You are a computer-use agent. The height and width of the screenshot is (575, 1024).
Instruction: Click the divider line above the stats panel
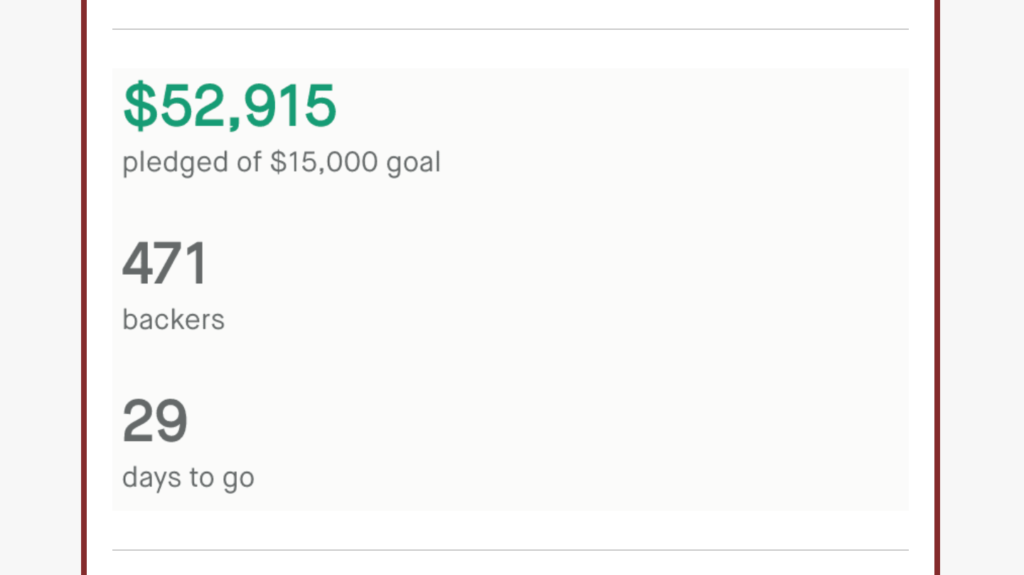pos(510,29)
